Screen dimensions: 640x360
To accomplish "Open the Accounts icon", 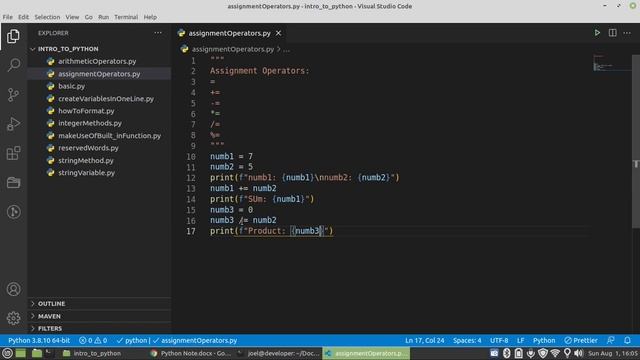I will point(13,289).
